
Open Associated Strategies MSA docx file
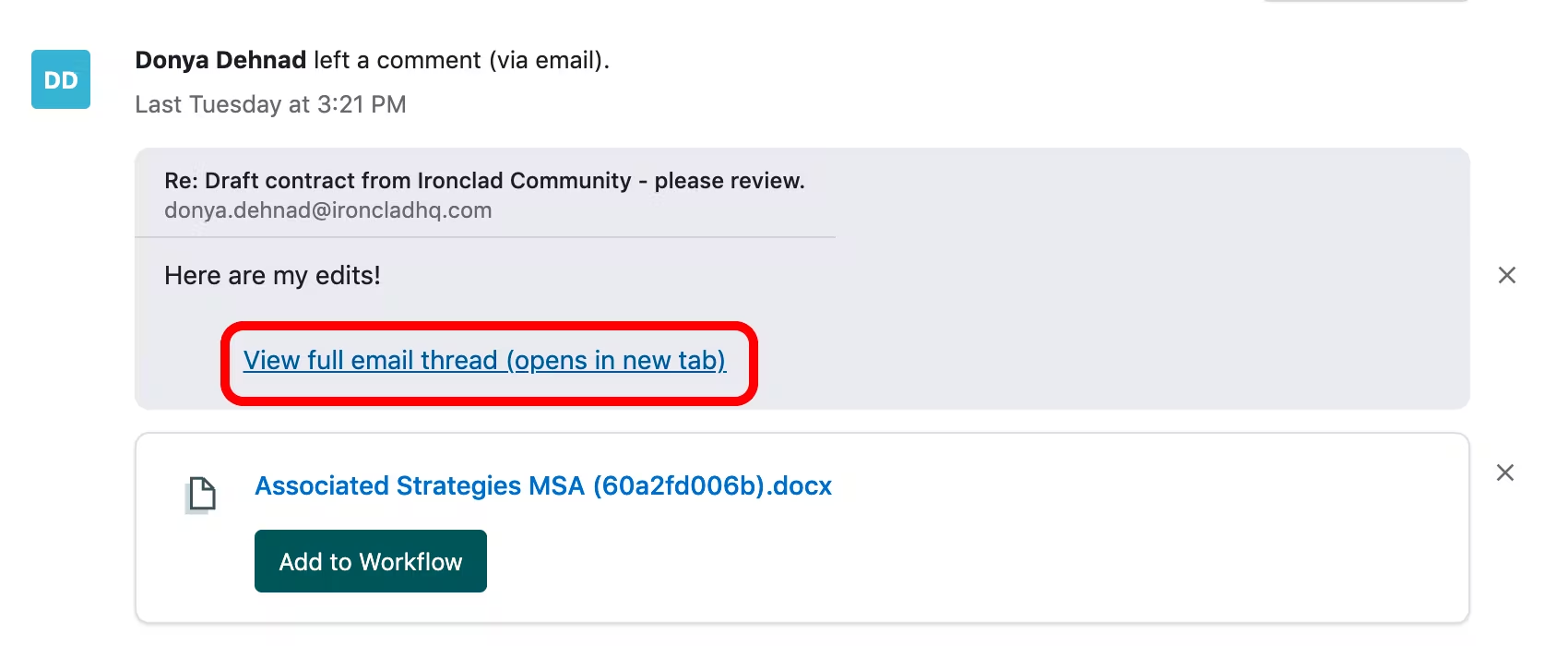(543, 485)
